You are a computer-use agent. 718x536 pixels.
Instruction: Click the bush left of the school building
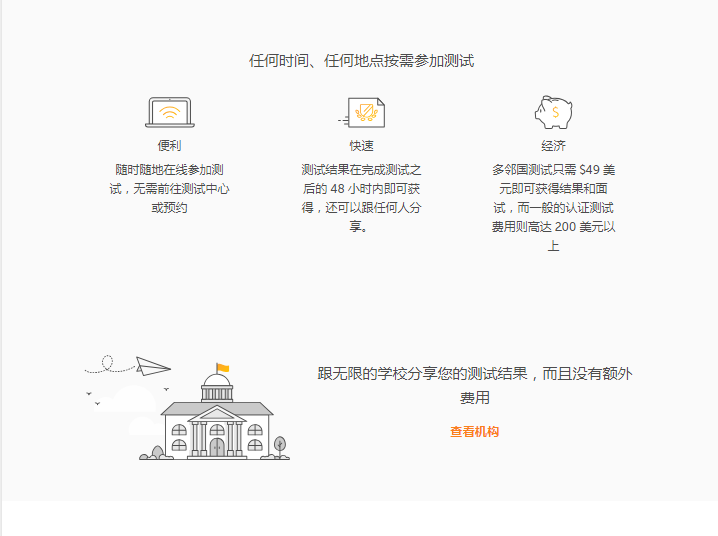(x=155, y=453)
